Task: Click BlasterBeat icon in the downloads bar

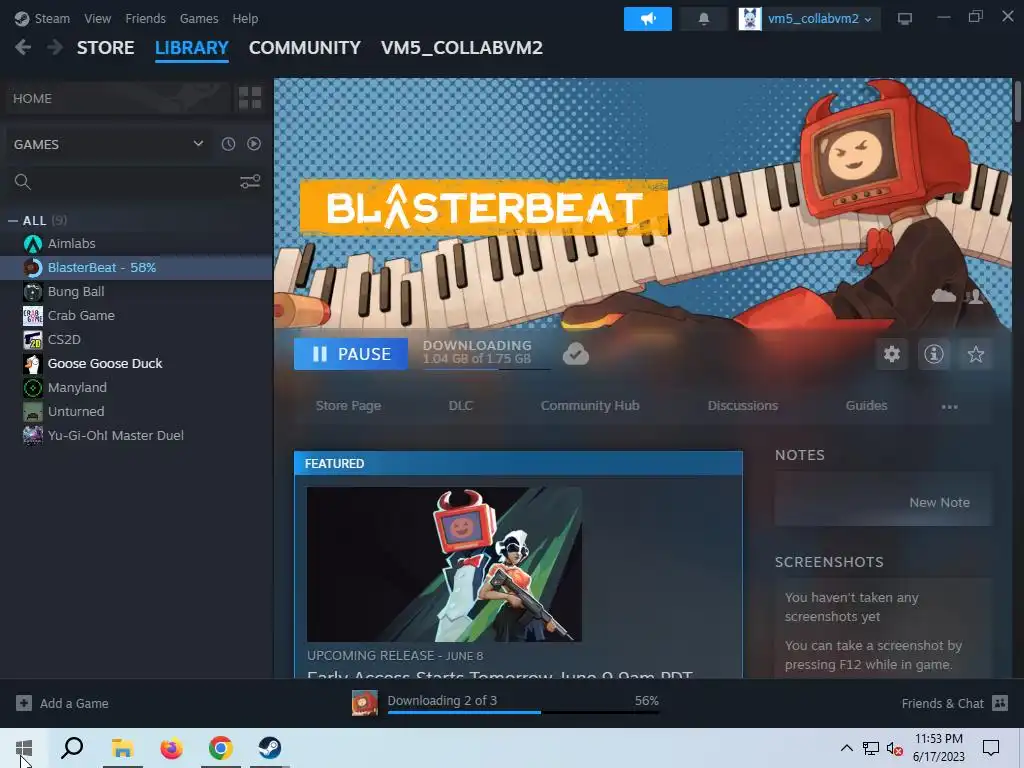Action: tap(364, 703)
